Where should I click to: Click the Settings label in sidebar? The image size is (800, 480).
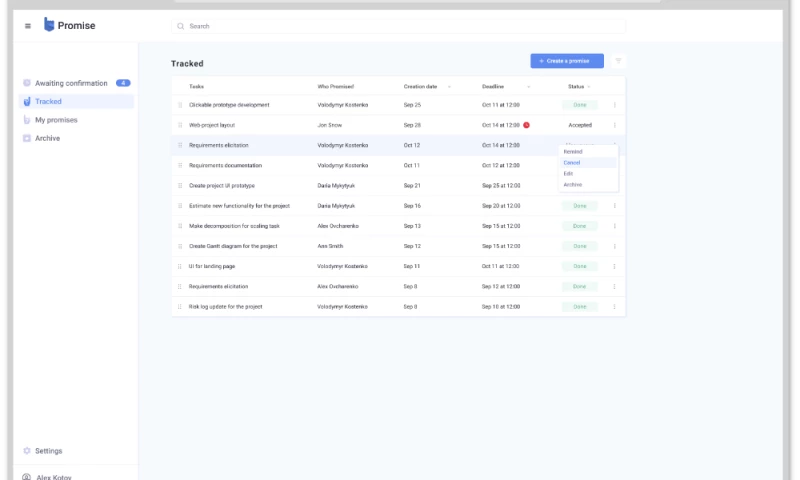48,451
